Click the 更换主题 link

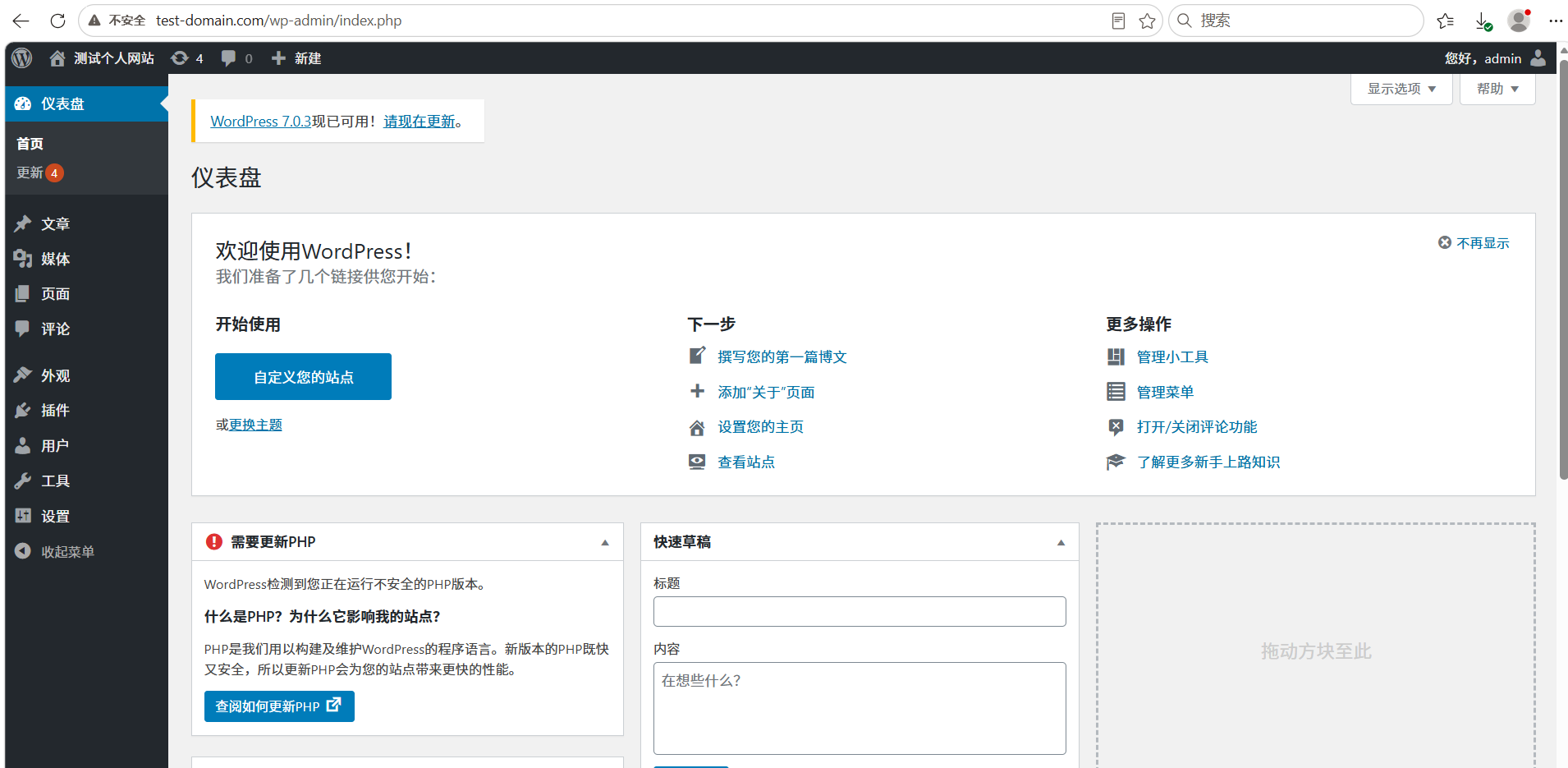click(x=255, y=425)
